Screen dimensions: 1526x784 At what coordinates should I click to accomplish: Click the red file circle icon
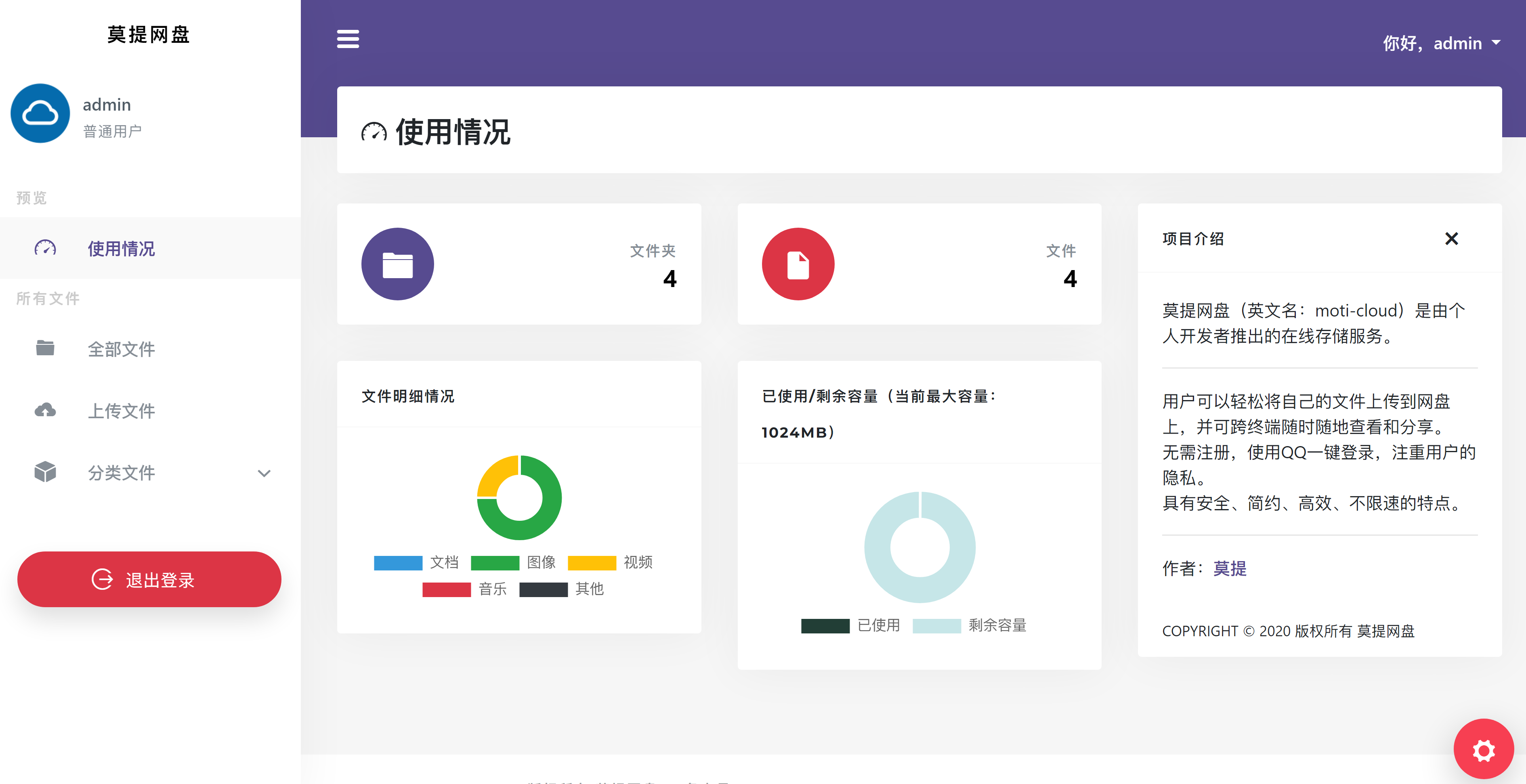point(798,264)
